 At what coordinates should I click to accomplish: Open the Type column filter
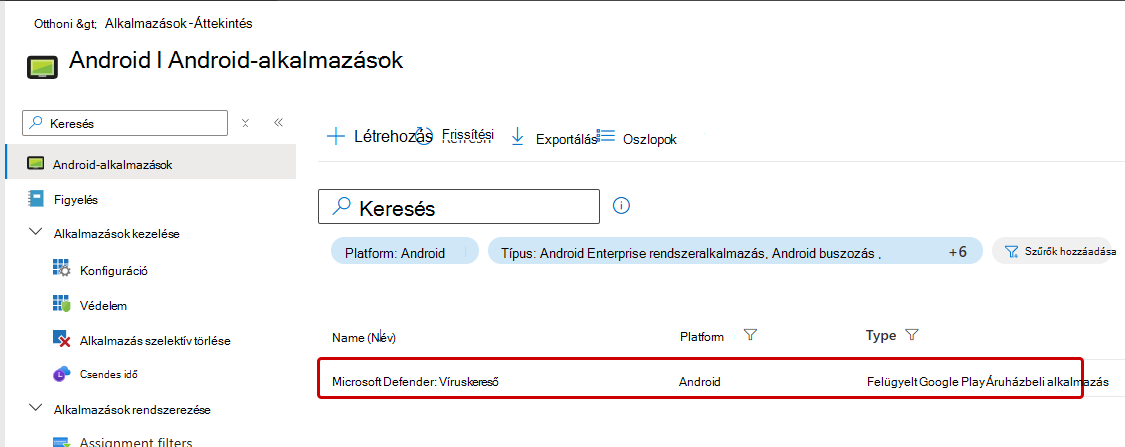[x=913, y=334]
